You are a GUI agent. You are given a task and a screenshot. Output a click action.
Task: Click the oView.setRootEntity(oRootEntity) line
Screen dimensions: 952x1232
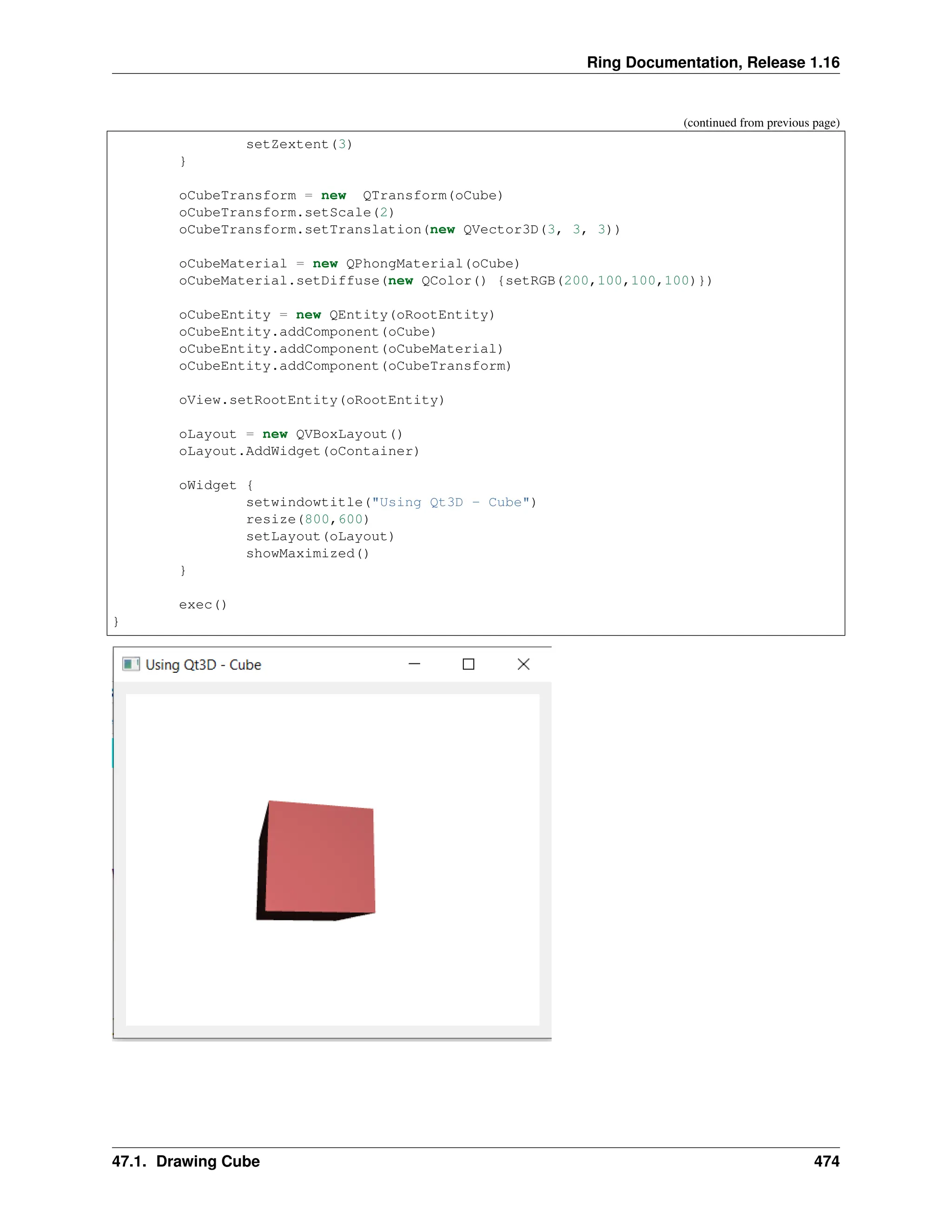311,400
